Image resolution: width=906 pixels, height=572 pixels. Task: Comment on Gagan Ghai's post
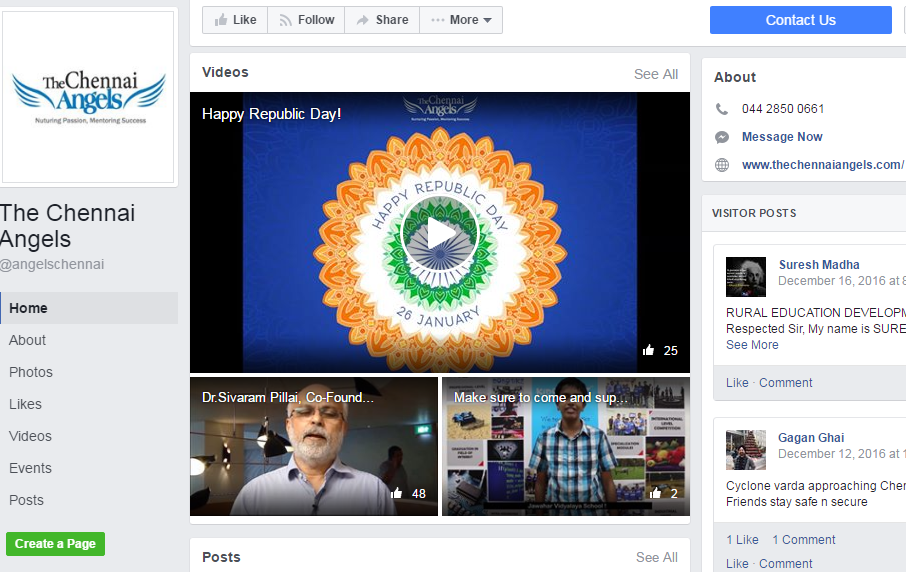[x=785, y=563]
